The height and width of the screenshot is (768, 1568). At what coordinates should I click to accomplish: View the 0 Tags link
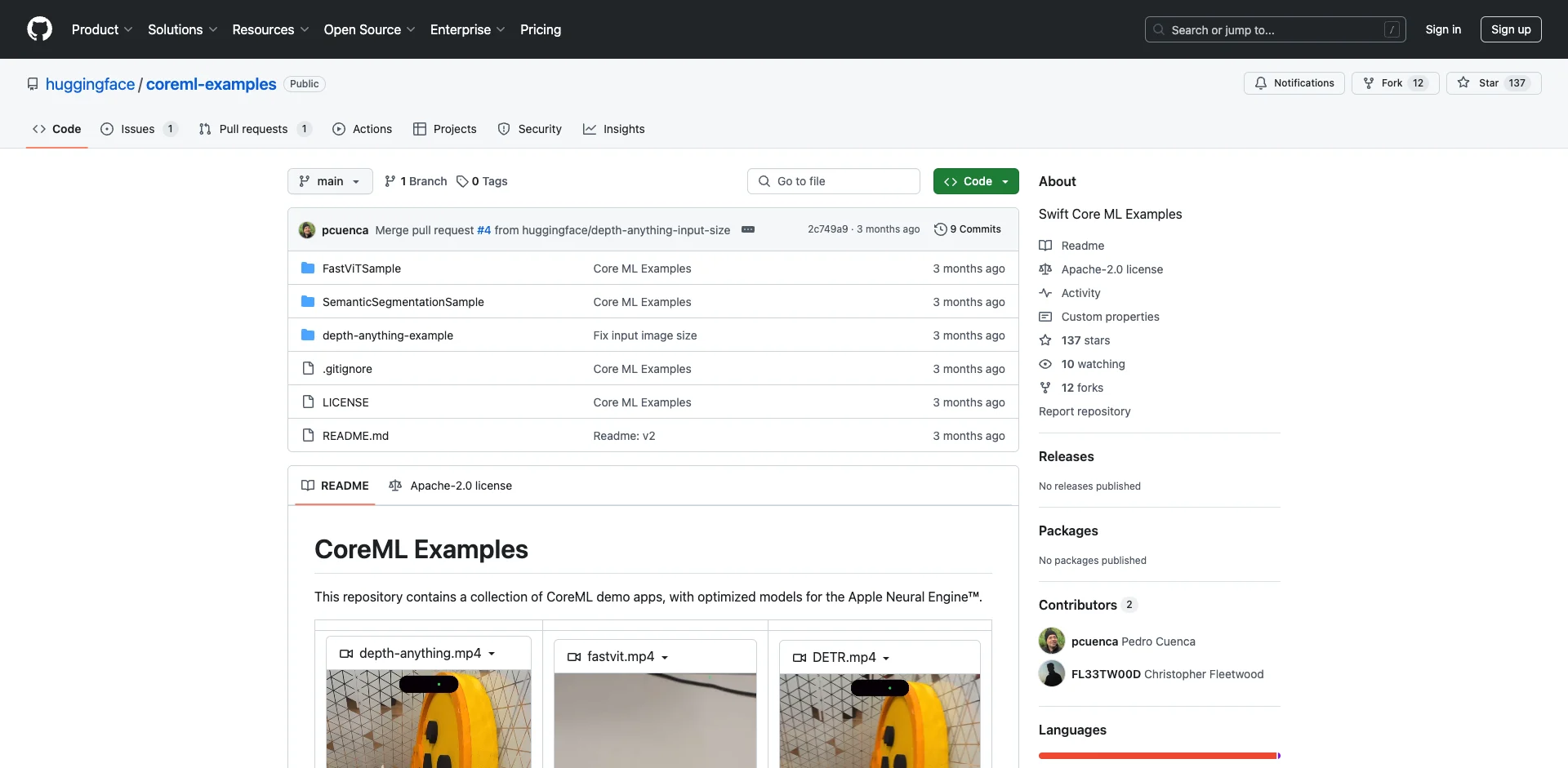482,181
